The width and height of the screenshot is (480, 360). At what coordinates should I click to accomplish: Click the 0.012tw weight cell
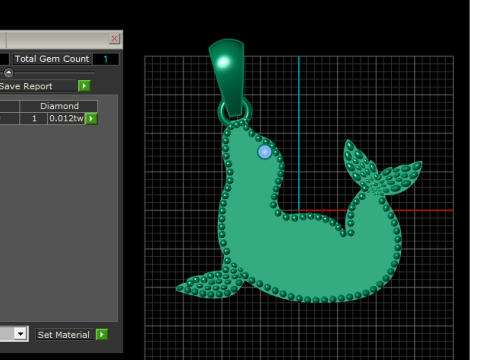(x=66, y=119)
